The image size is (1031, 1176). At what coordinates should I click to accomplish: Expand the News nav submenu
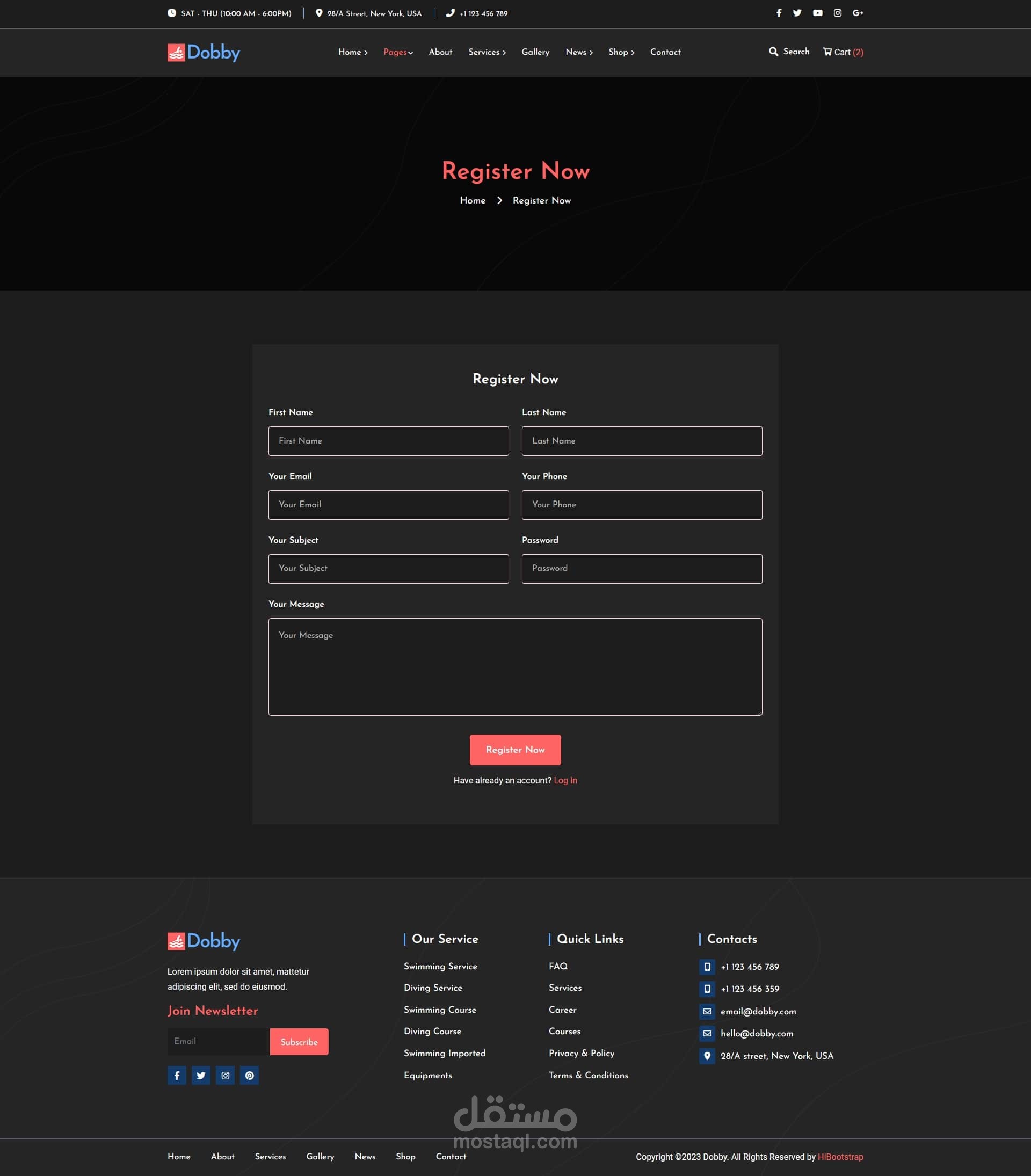point(579,52)
